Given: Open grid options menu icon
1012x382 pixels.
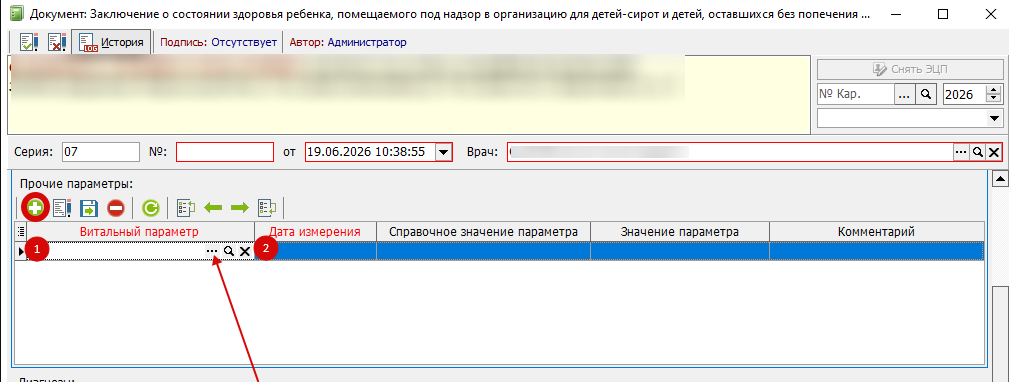Looking at the screenshot, I should pos(20,232).
